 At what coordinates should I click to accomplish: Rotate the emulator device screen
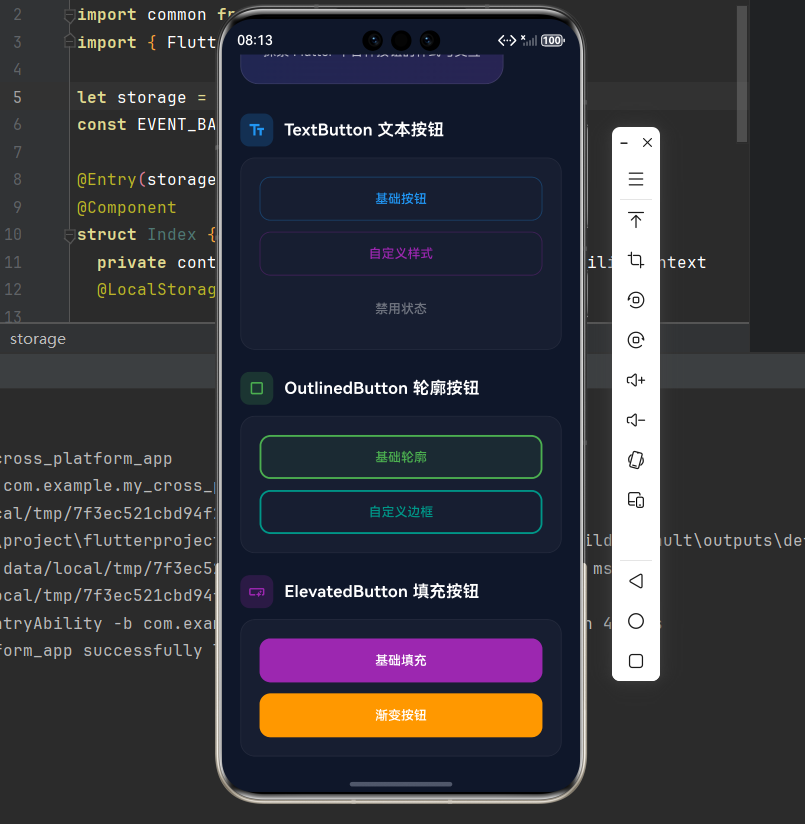tap(636, 460)
